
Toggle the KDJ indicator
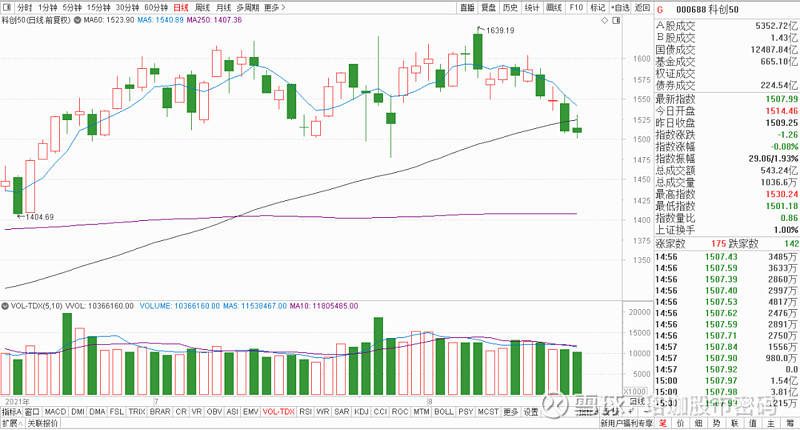coord(361,411)
